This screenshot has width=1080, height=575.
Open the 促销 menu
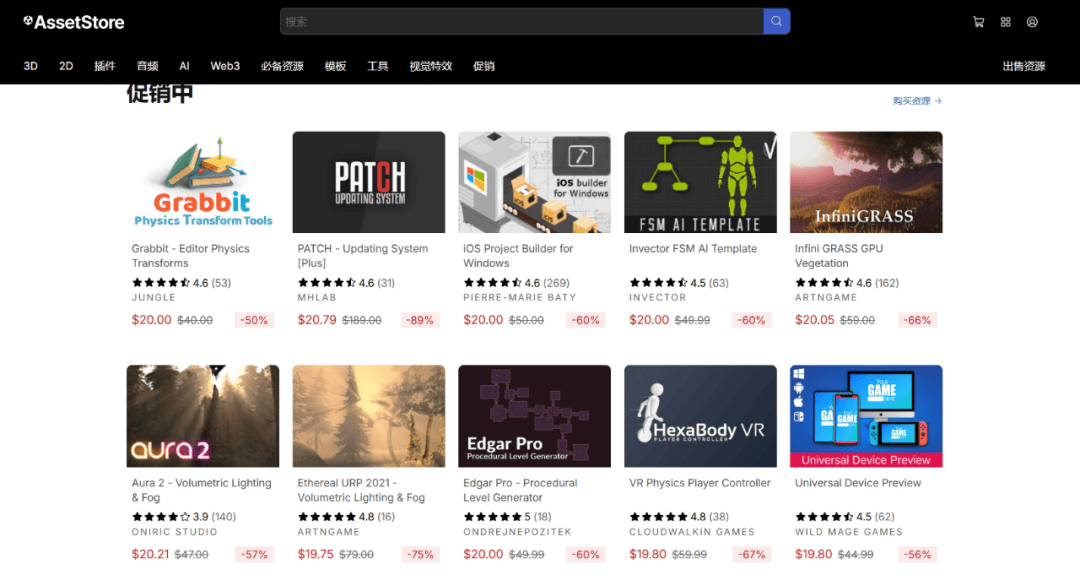(484, 66)
